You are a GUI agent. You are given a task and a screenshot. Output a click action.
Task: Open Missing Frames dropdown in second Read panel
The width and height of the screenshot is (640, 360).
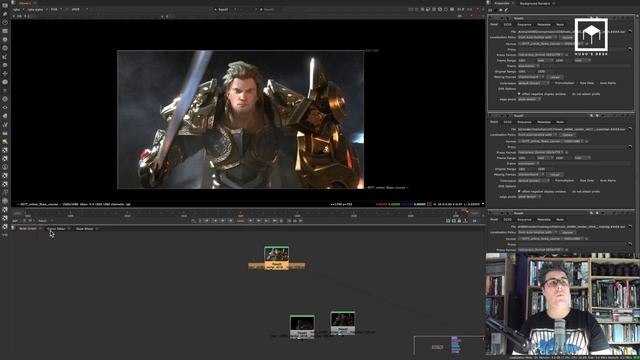(531, 174)
